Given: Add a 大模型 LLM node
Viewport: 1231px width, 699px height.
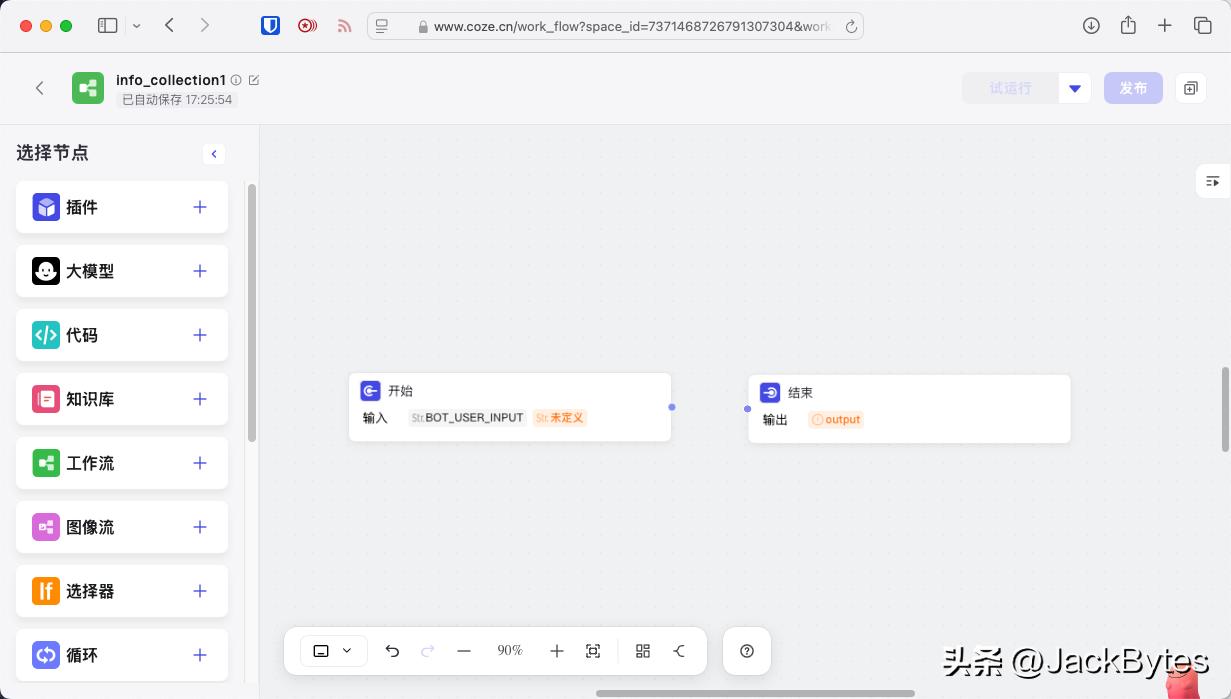Looking at the screenshot, I should coord(200,271).
